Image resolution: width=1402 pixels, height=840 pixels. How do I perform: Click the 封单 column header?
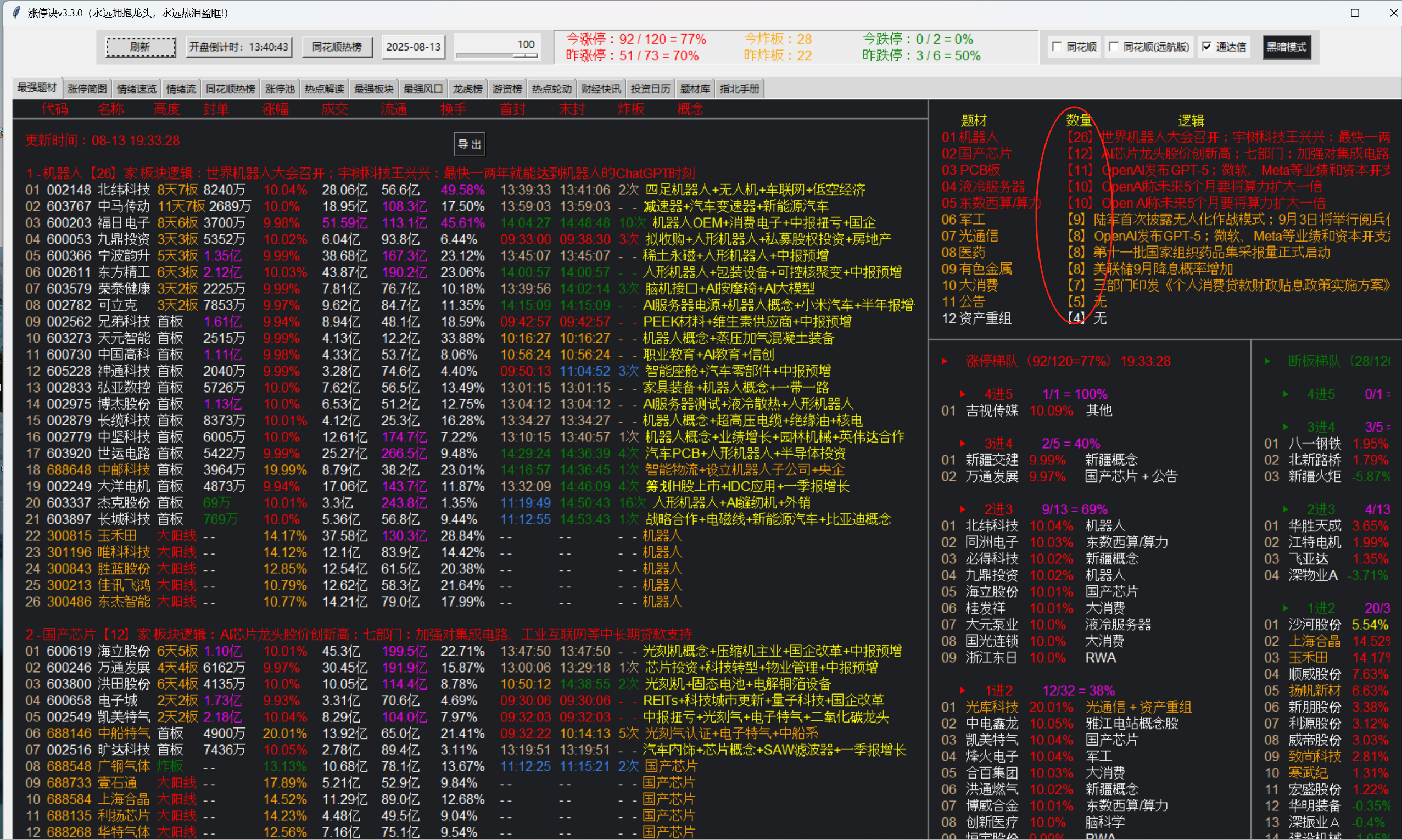[216, 109]
